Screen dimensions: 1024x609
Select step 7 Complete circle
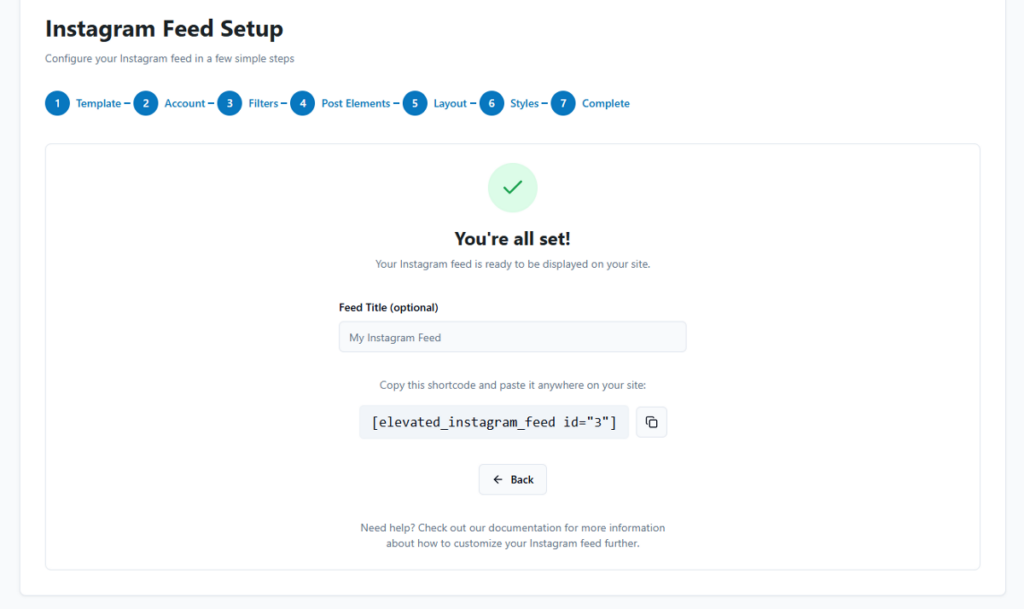[561, 103]
